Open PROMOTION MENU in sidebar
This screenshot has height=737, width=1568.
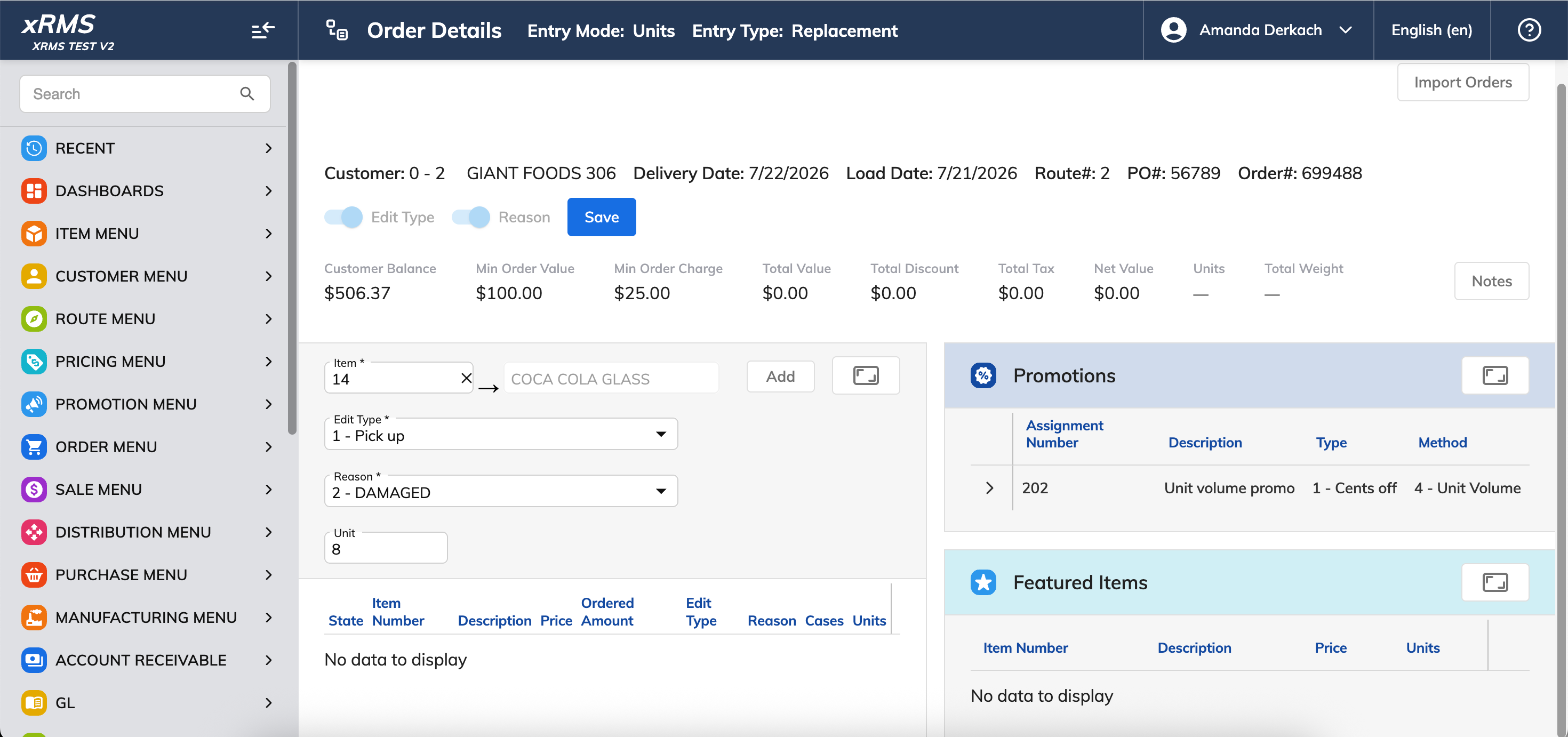coord(146,404)
